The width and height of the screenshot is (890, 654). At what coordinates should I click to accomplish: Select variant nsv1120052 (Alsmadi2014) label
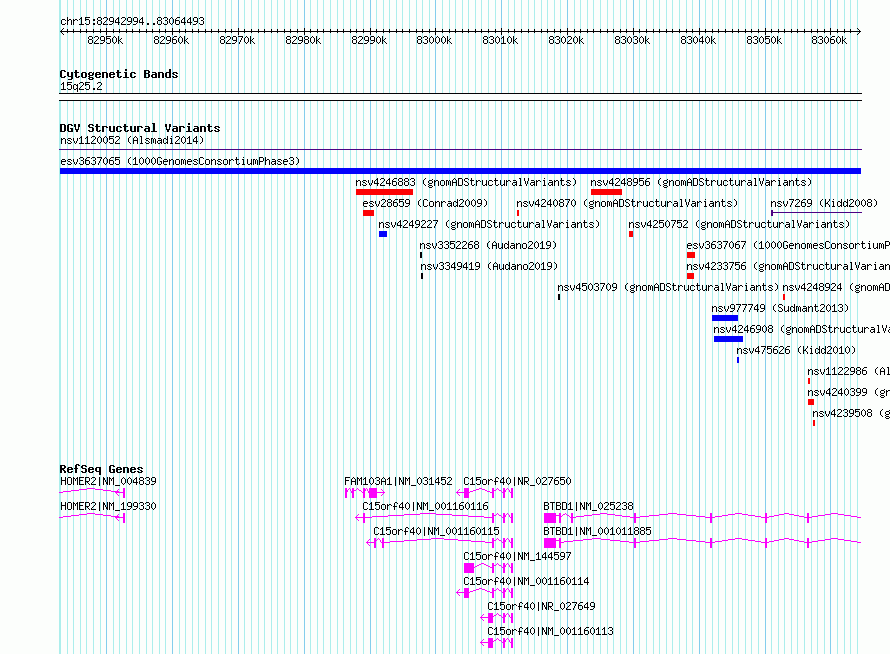click(132, 140)
